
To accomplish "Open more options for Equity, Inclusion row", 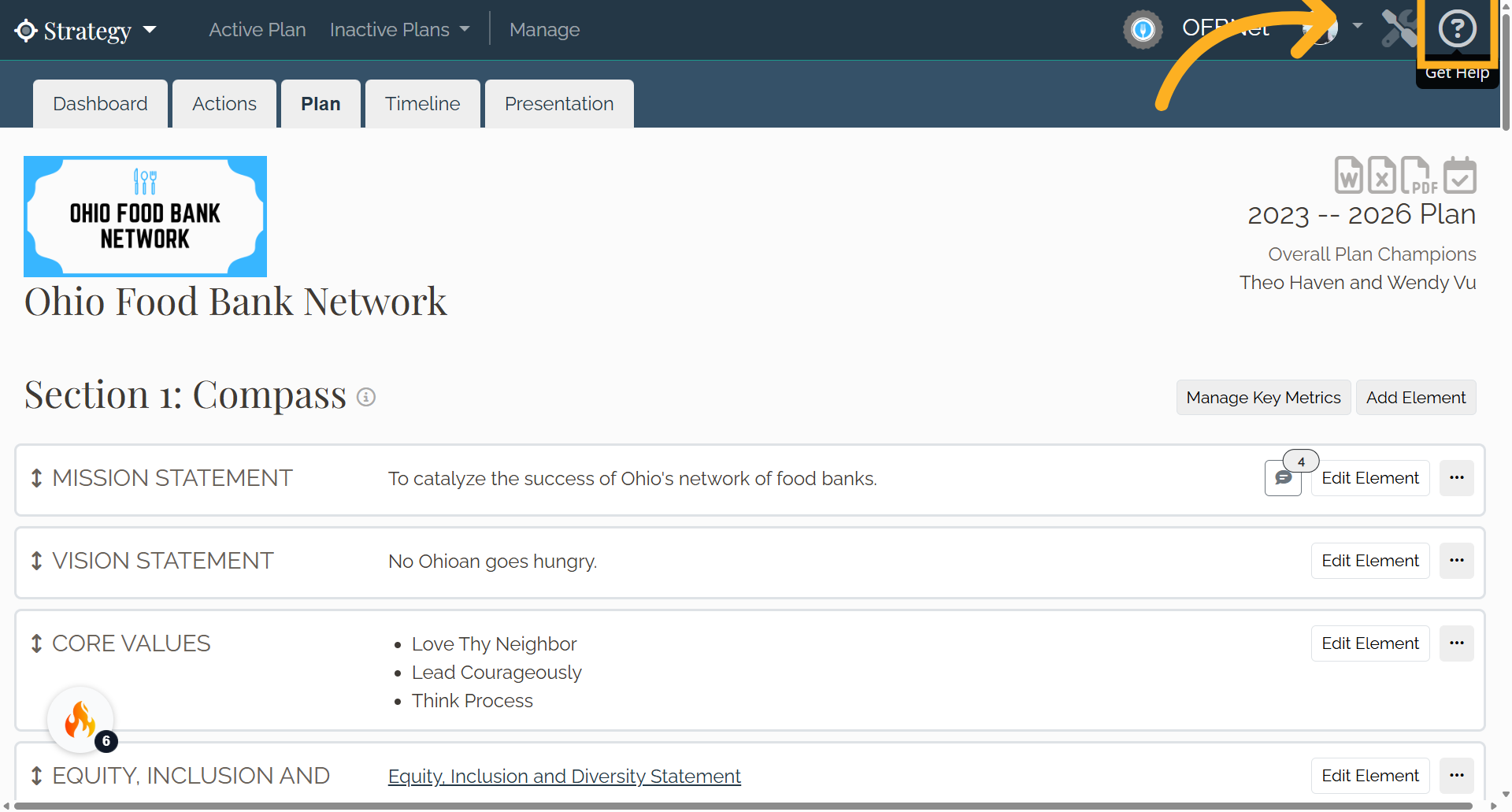I will click(1457, 776).
